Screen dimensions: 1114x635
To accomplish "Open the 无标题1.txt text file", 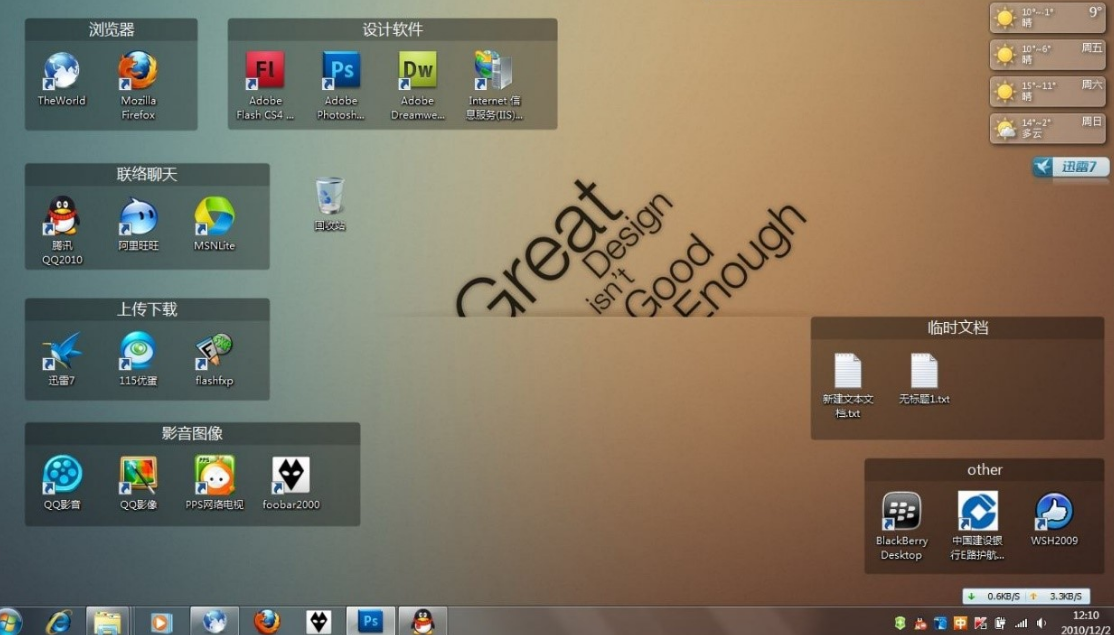I will [924, 373].
